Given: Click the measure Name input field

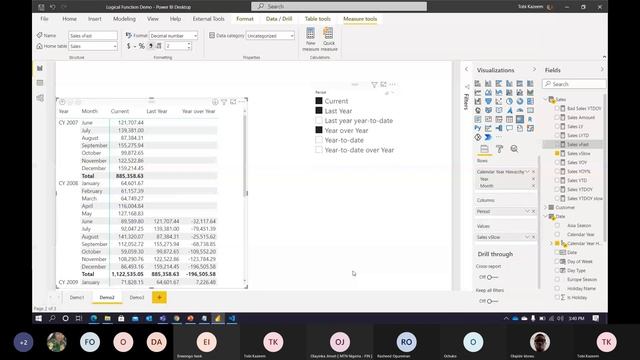Looking at the screenshot, I should point(93,36).
